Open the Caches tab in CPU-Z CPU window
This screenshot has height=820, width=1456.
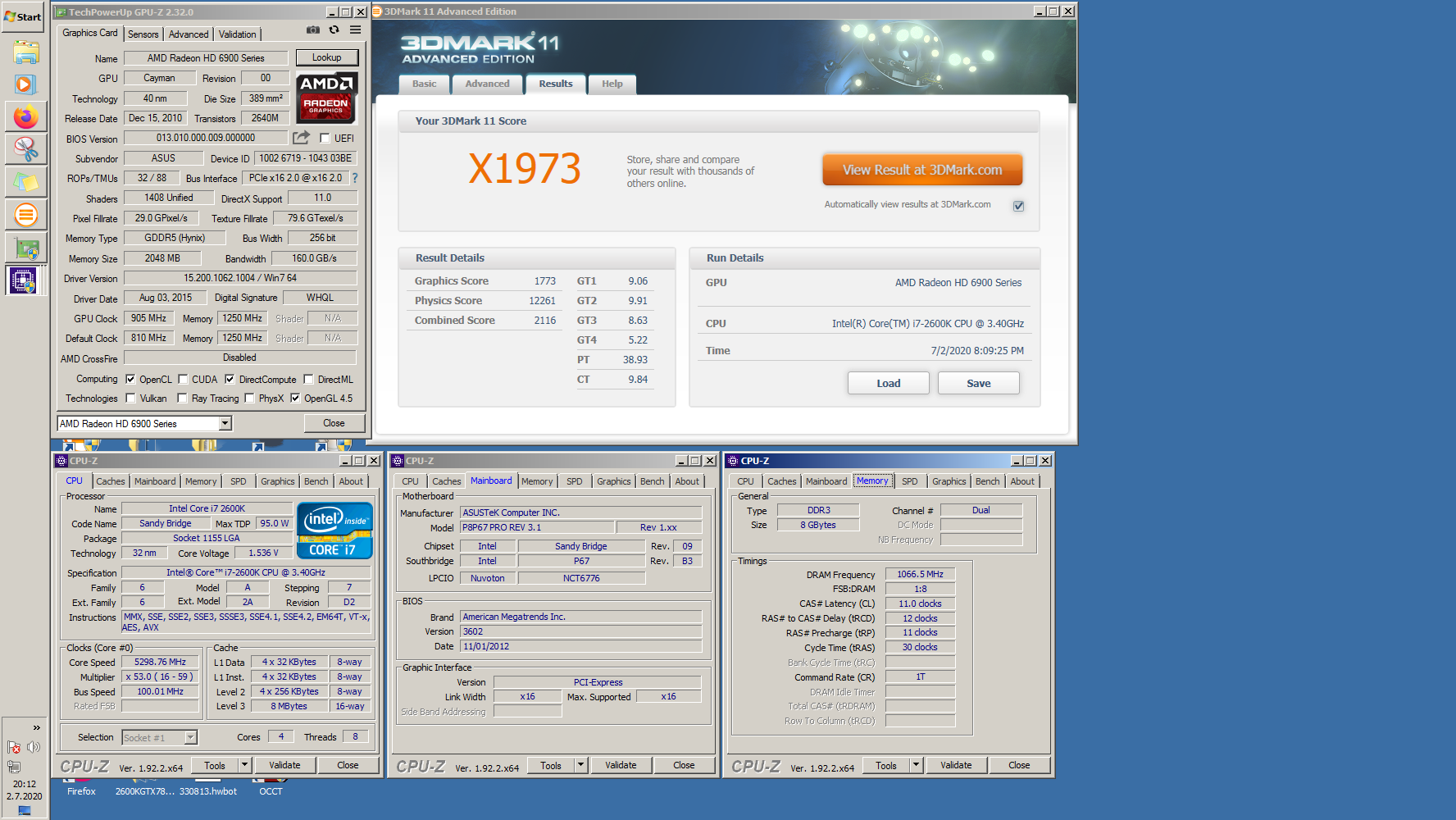111,481
